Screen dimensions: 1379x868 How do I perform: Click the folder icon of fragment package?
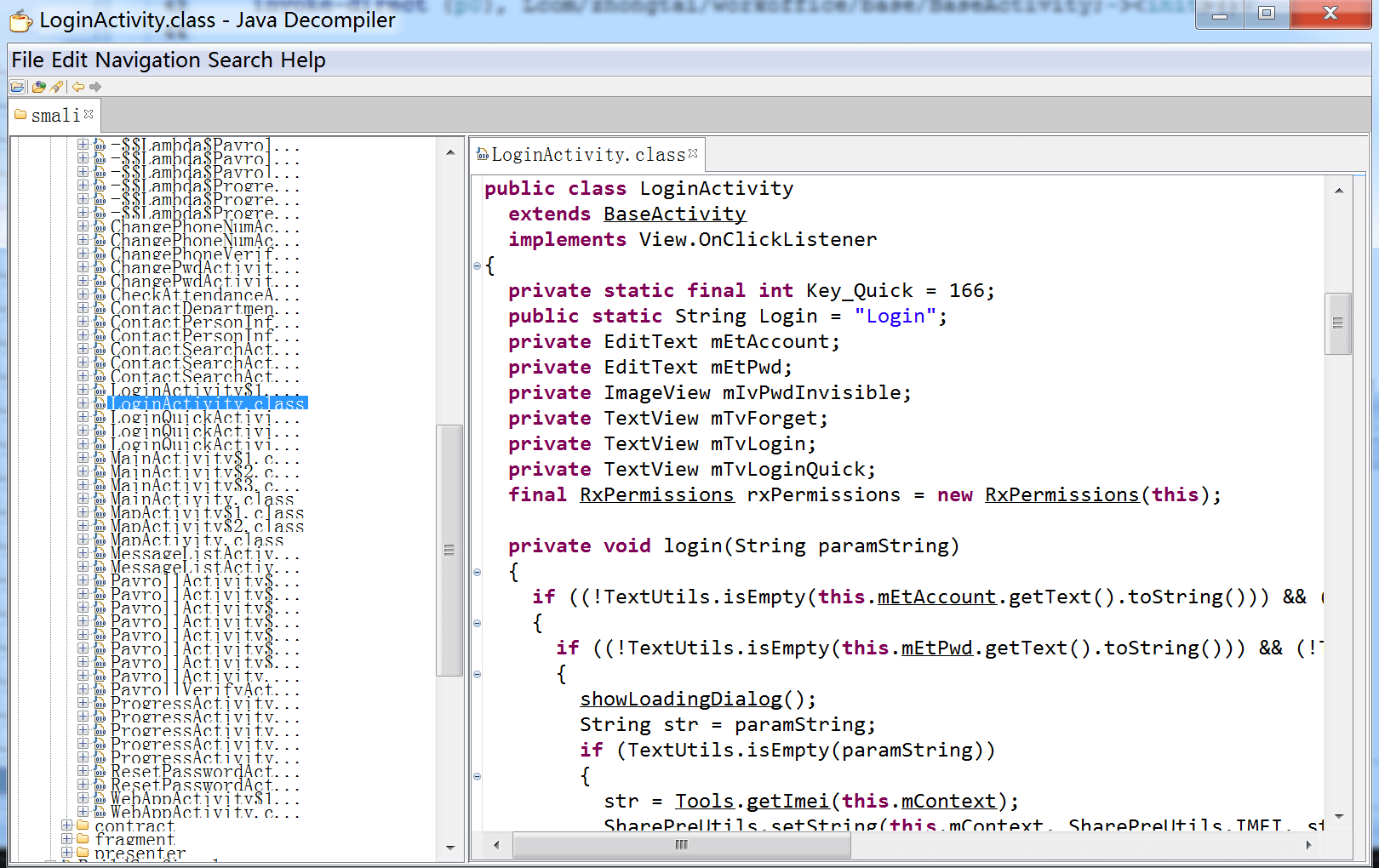83,839
